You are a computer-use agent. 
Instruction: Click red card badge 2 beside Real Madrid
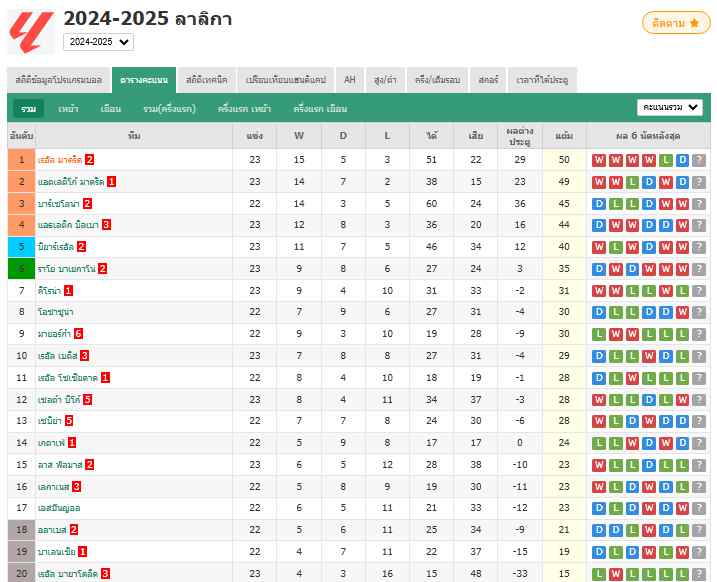(x=90, y=160)
